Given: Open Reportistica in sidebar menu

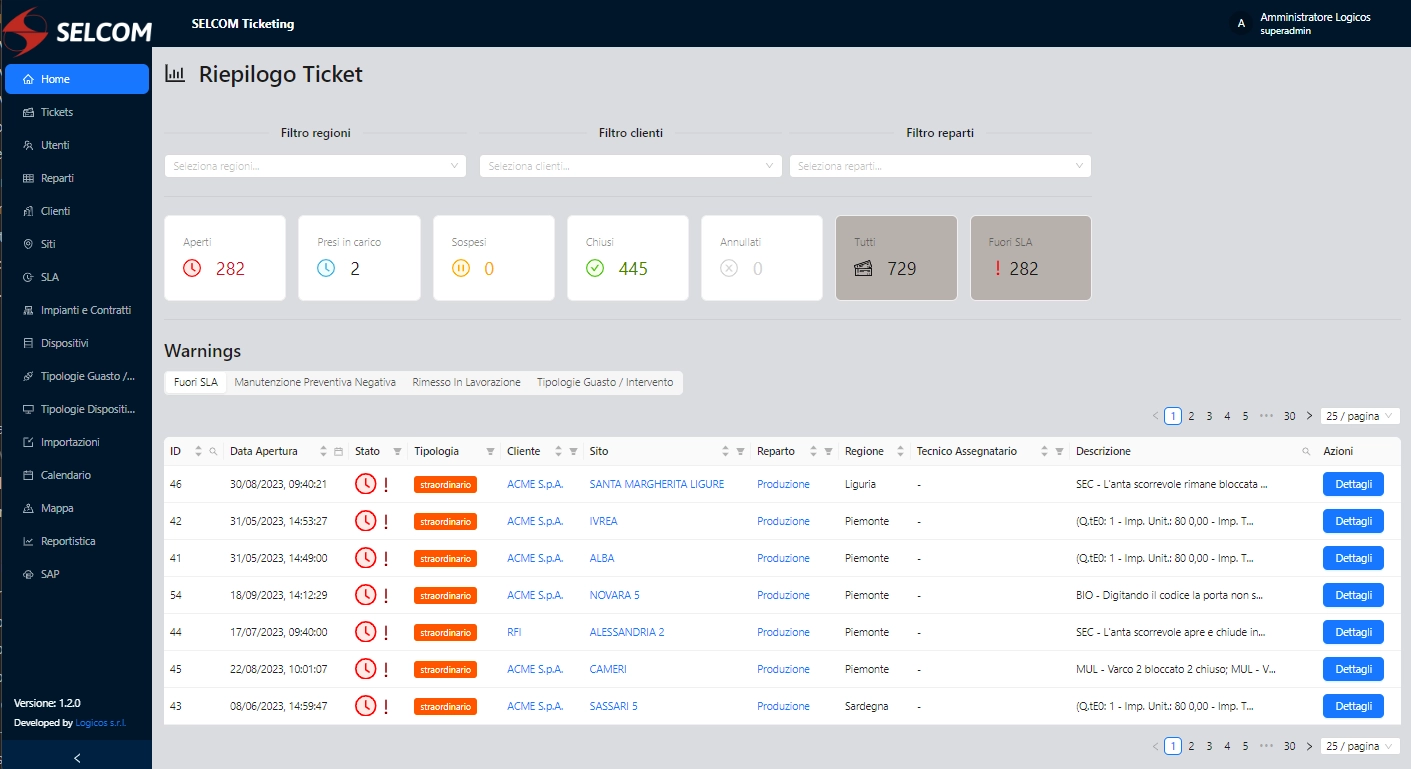Looking at the screenshot, I should [77, 541].
